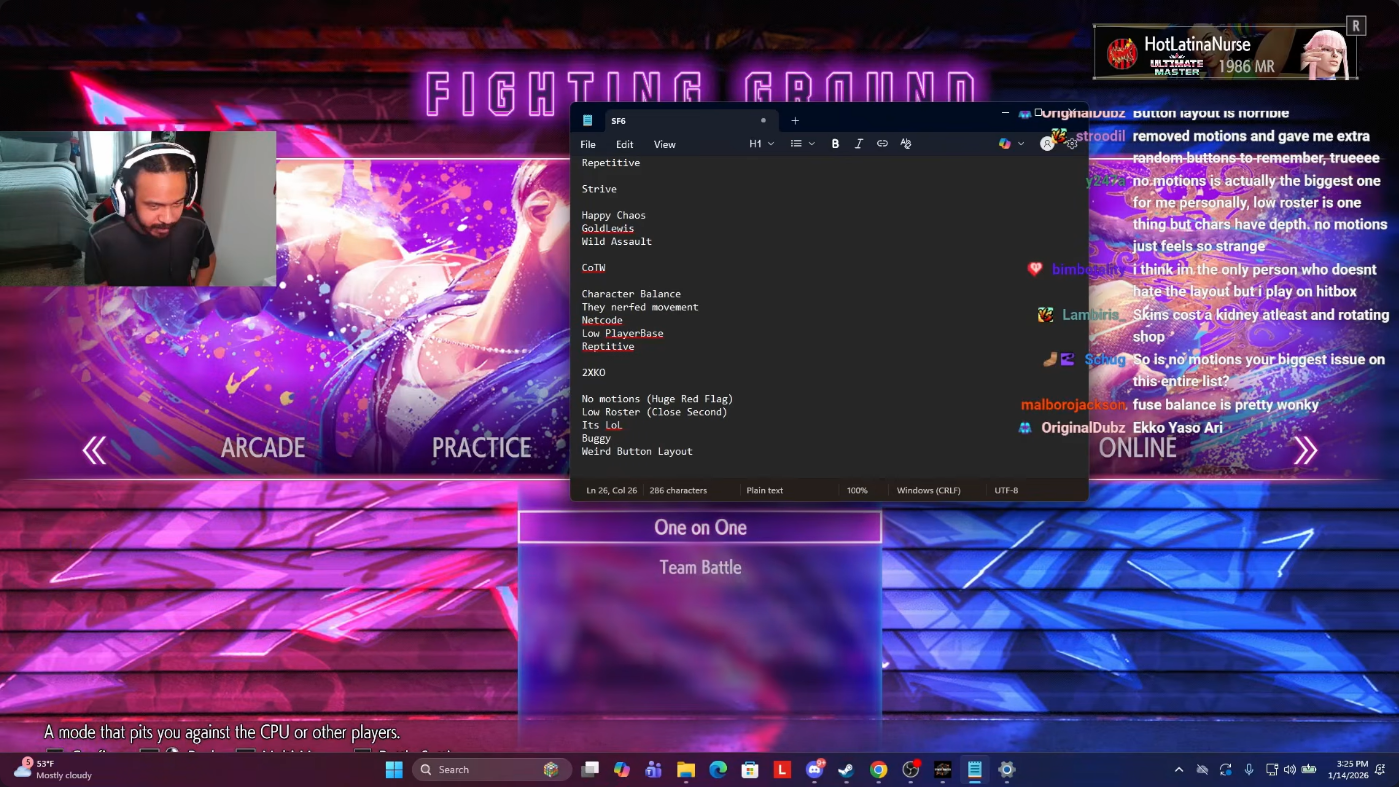The width and height of the screenshot is (1399, 787).
Task: Click the word 'GoldLewis' in the note
Action: tap(608, 229)
